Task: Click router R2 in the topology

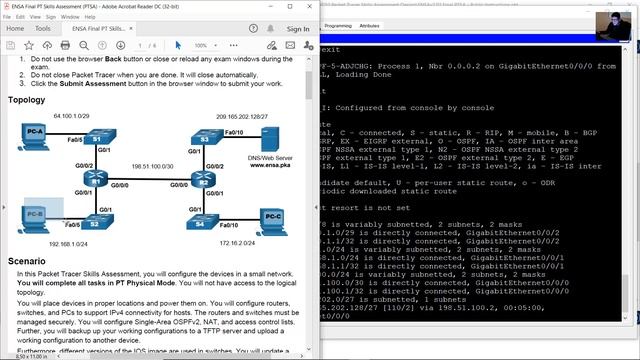Action: click(203, 180)
